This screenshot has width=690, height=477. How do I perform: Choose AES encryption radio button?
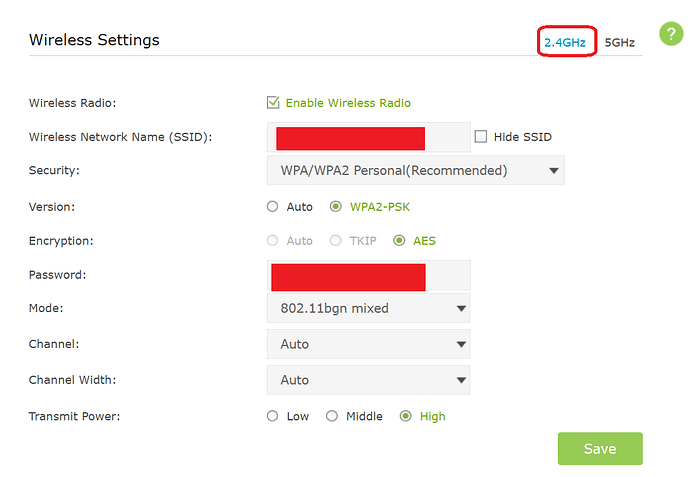click(399, 241)
